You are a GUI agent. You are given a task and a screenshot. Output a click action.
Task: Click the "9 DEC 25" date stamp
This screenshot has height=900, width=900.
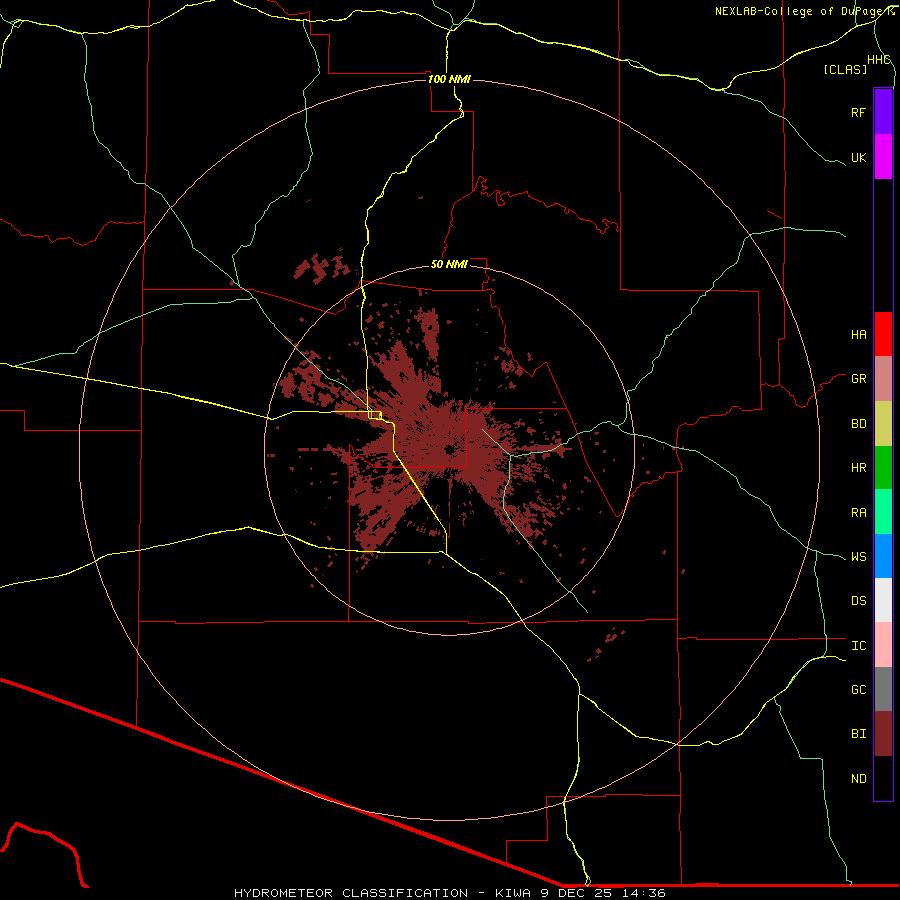pos(576,893)
